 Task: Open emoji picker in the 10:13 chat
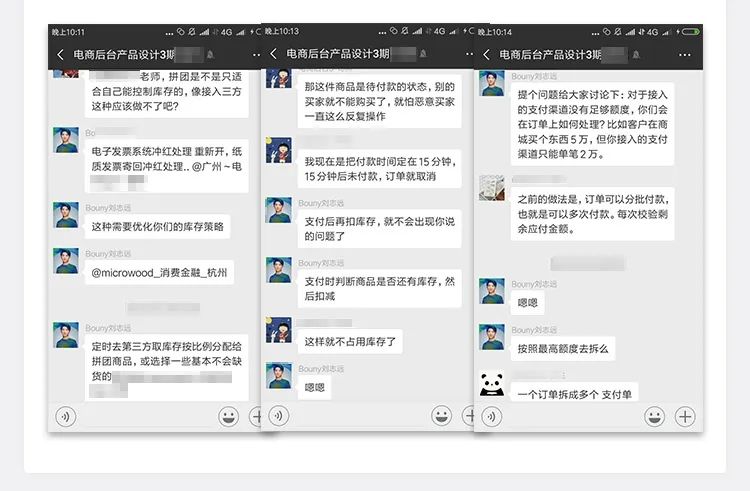coord(441,416)
